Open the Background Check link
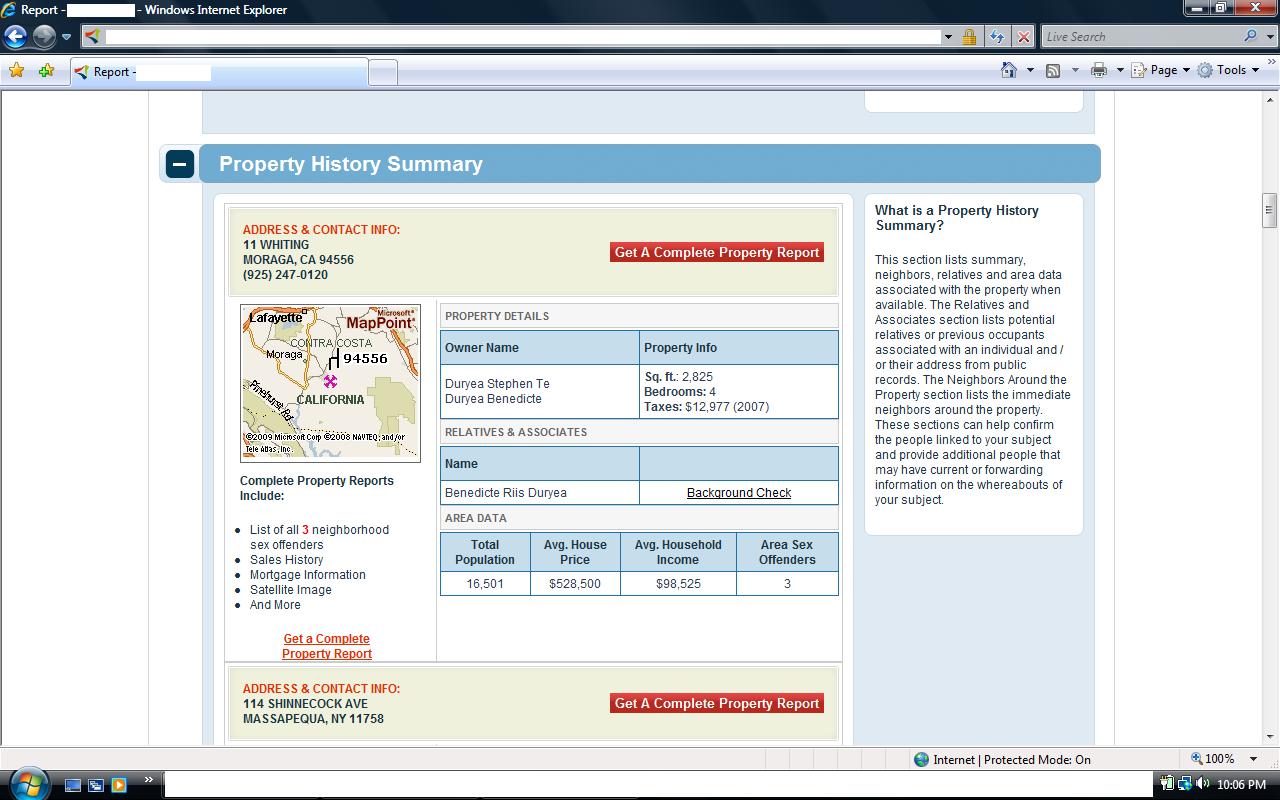The height and width of the screenshot is (800, 1280). tap(739, 493)
